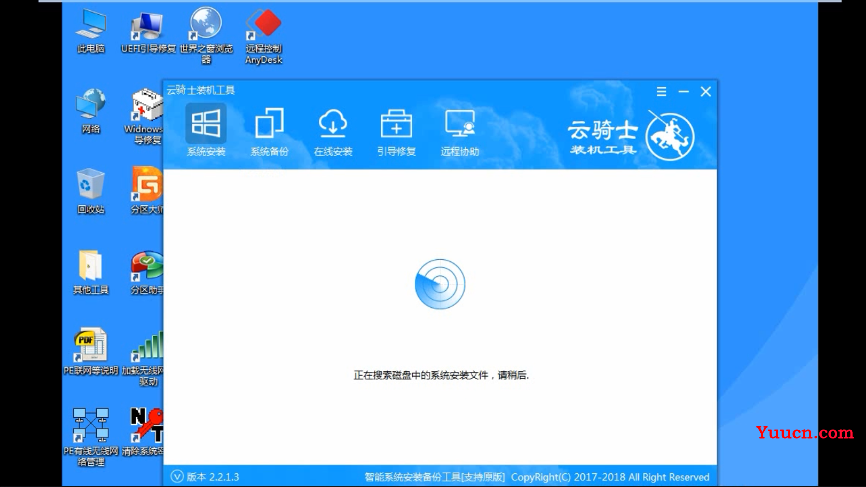Image resolution: width=866 pixels, height=487 pixels.
Task: Click the searching radar spinner
Action: point(440,284)
